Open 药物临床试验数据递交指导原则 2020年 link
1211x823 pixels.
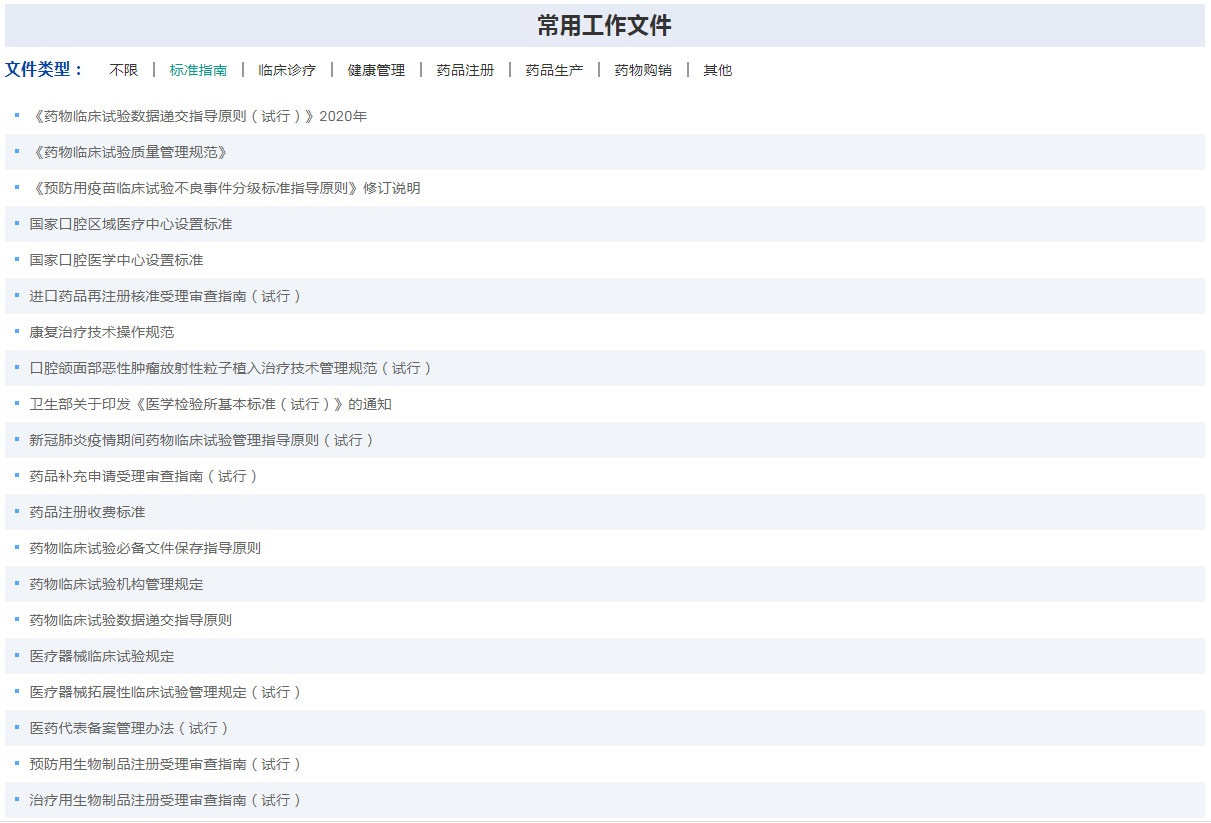pyautogui.click(x=200, y=116)
